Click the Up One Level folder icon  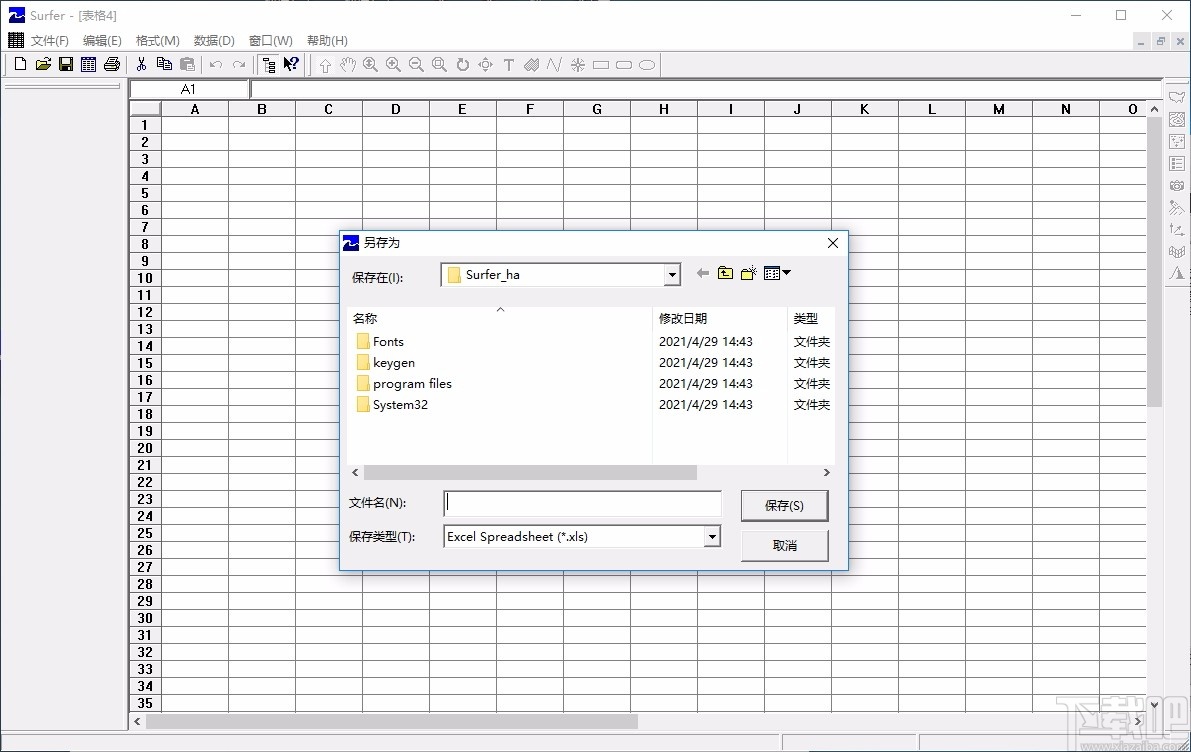coord(725,273)
